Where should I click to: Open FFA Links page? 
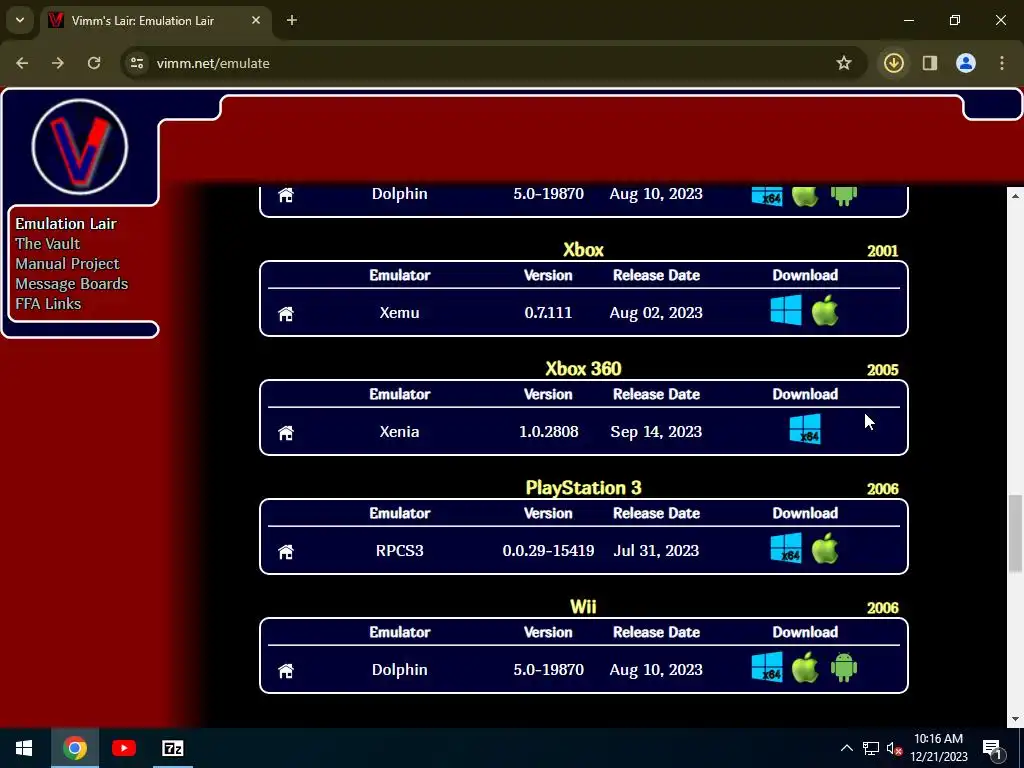(x=48, y=304)
